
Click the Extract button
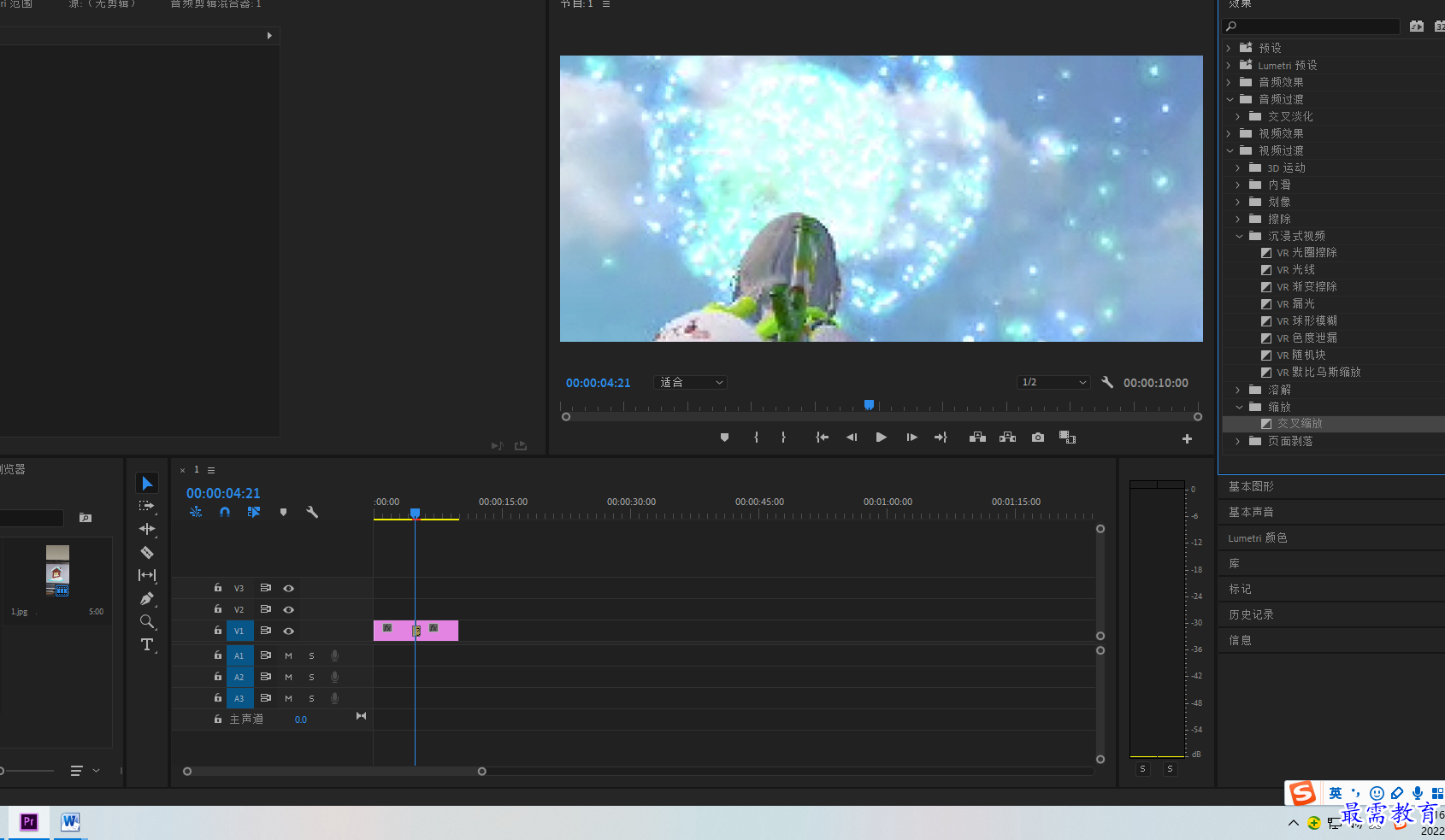click(1007, 438)
